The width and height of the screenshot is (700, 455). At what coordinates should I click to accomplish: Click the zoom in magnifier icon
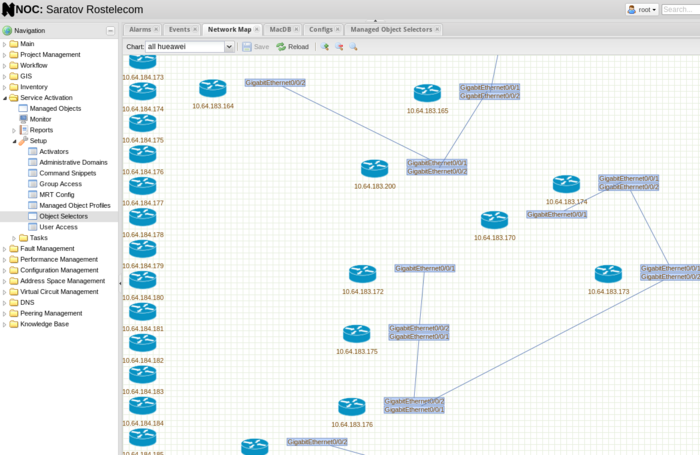325,46
